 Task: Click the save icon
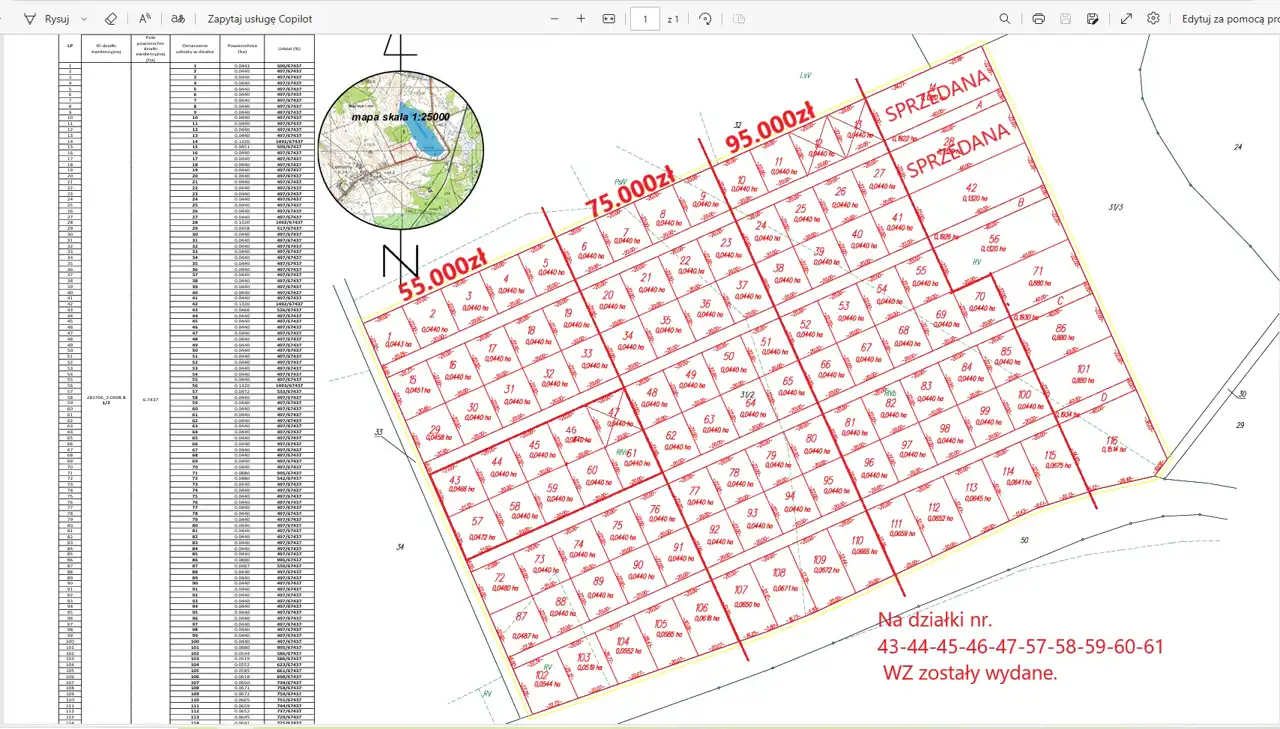pos(1066,19)
